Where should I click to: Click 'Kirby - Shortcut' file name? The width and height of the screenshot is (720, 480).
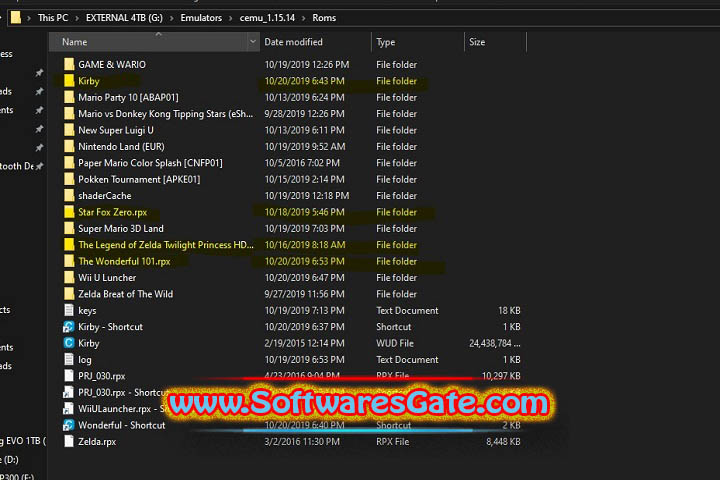click(110, 327)
